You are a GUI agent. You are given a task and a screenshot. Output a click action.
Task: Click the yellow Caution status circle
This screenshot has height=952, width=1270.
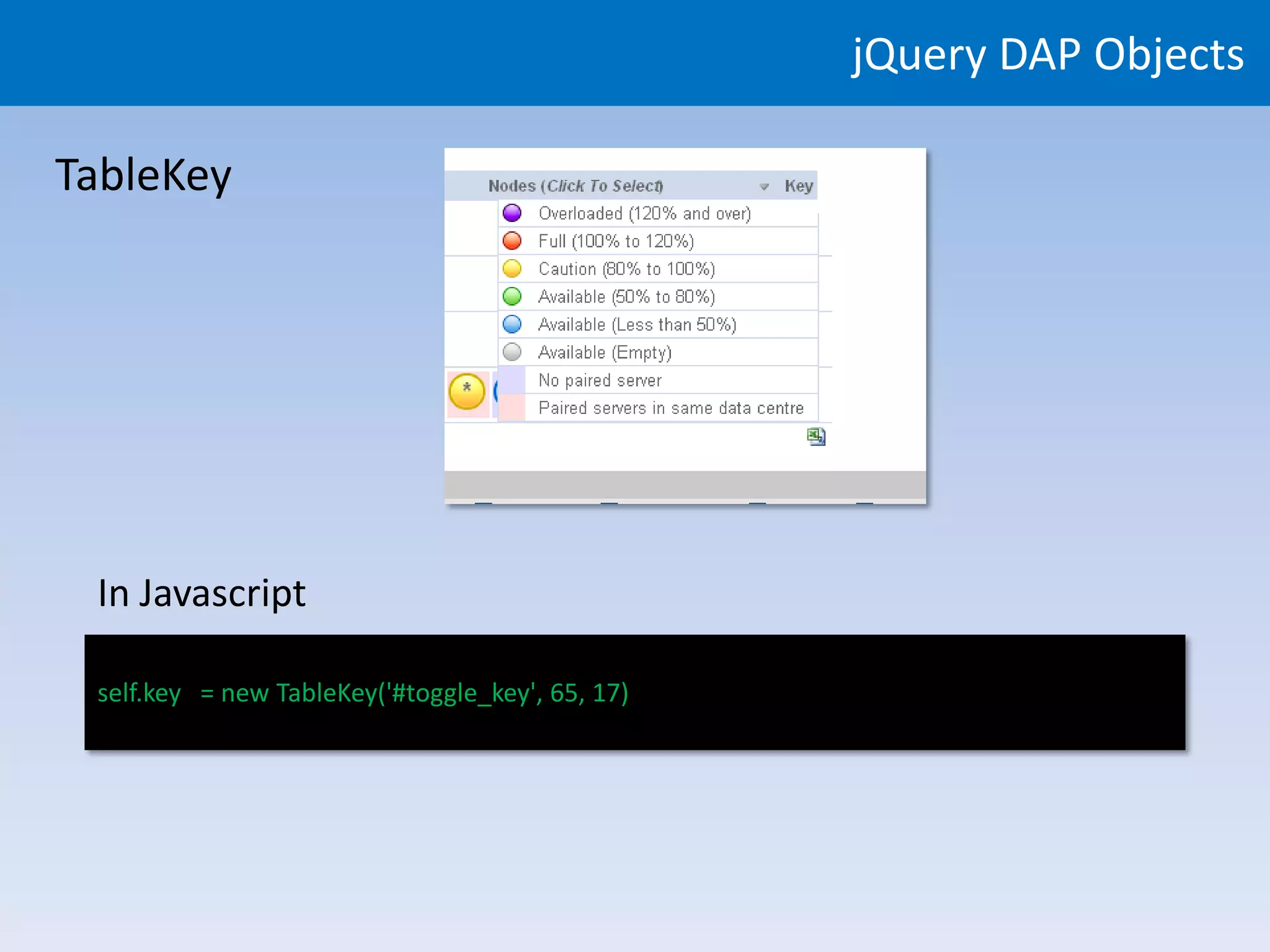(512, 268)
